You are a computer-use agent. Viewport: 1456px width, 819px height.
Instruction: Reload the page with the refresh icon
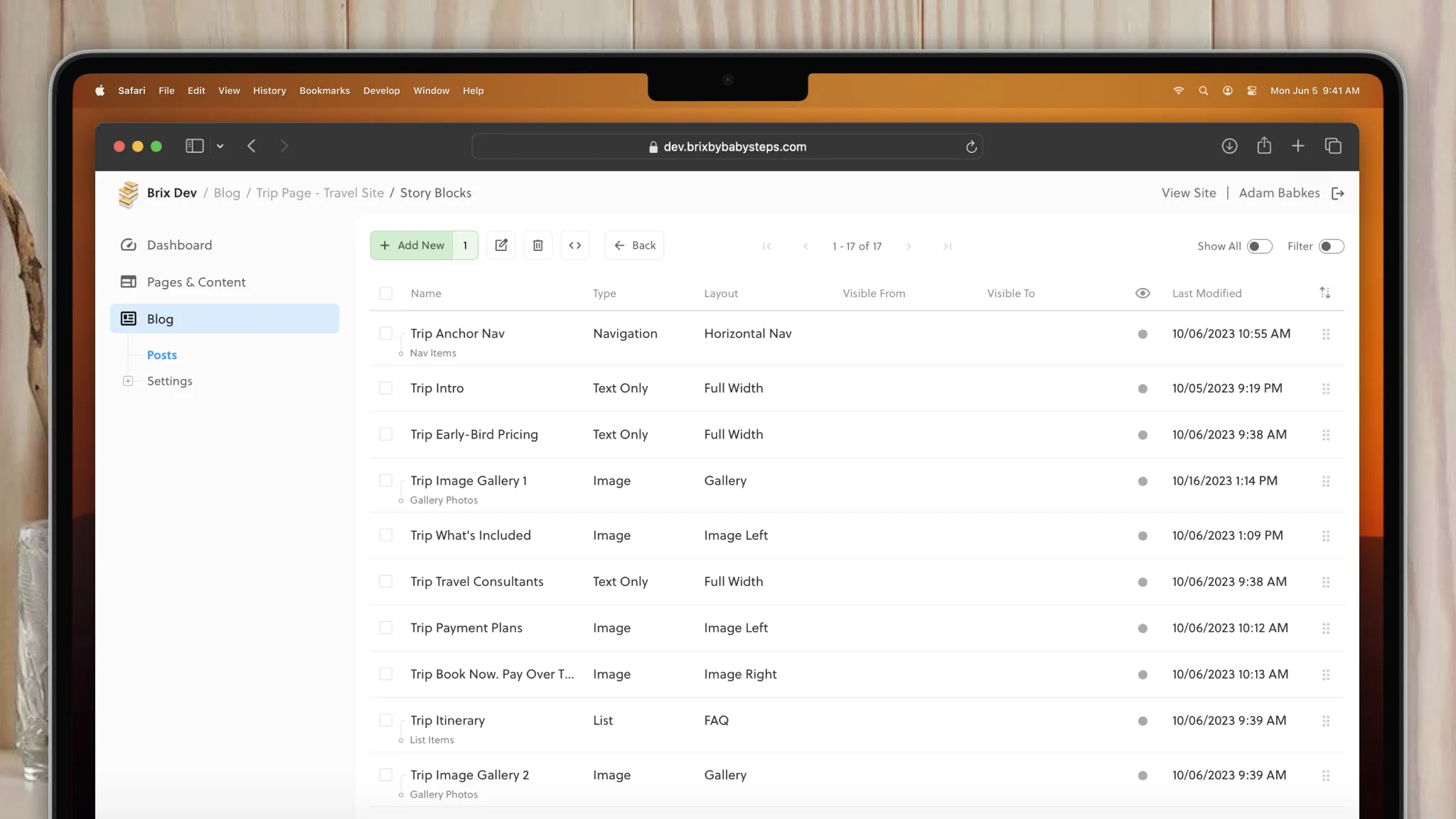coord(971,146)
